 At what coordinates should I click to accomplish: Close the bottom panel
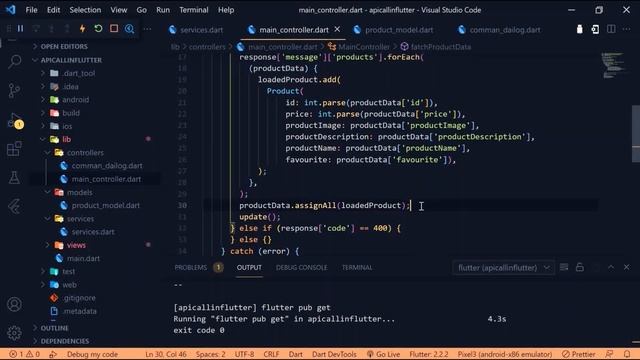(627, 267)
